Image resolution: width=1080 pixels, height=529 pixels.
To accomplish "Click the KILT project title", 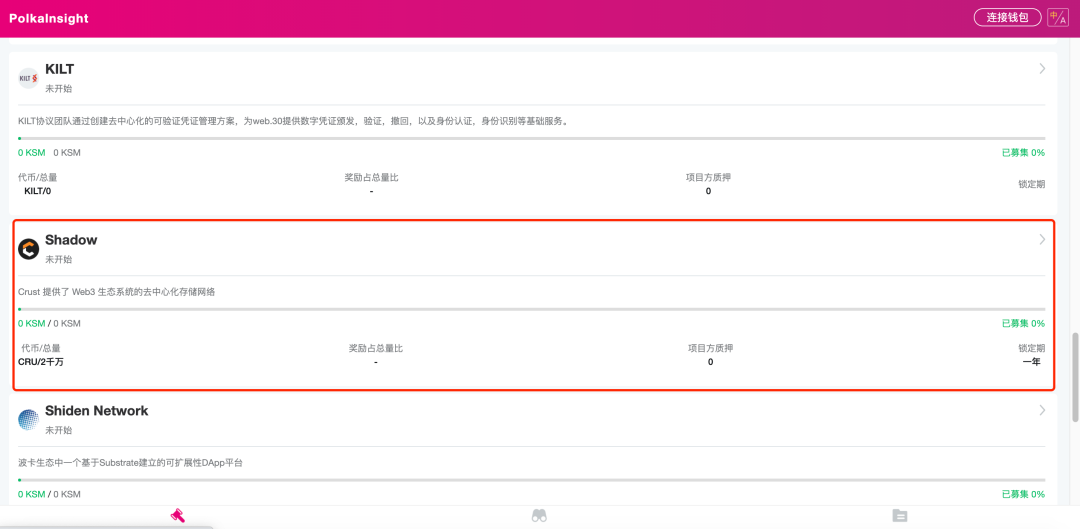I will click(59, 69).
